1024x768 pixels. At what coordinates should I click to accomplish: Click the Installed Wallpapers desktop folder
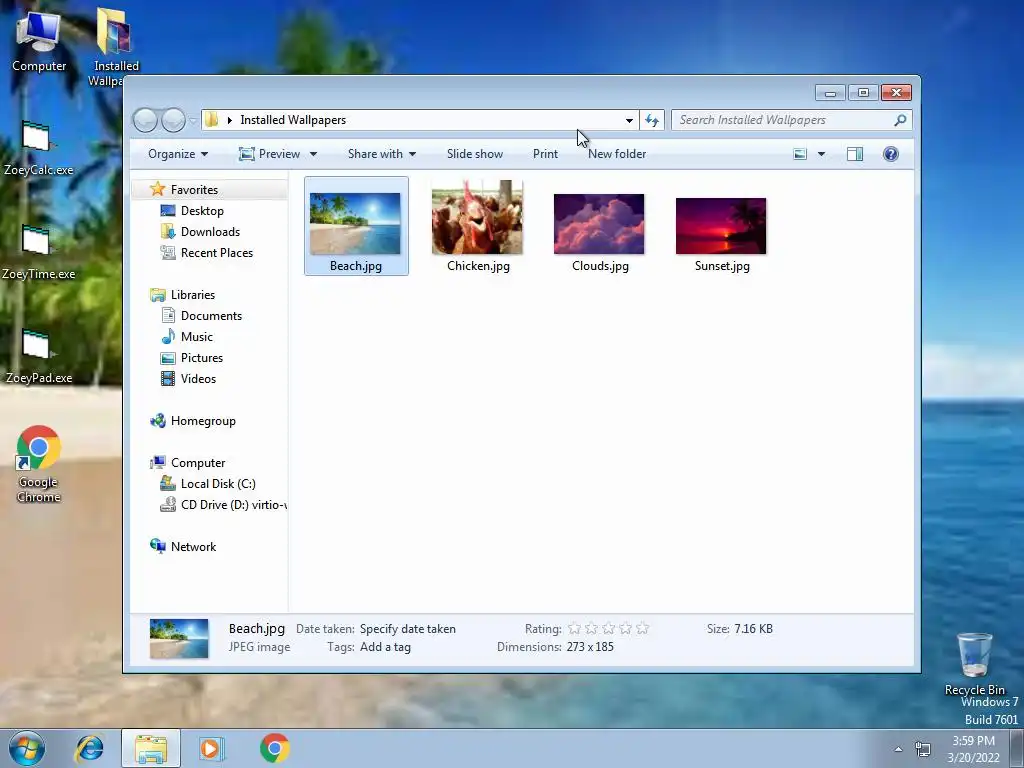pyautogui.click(x=115, y=44)
